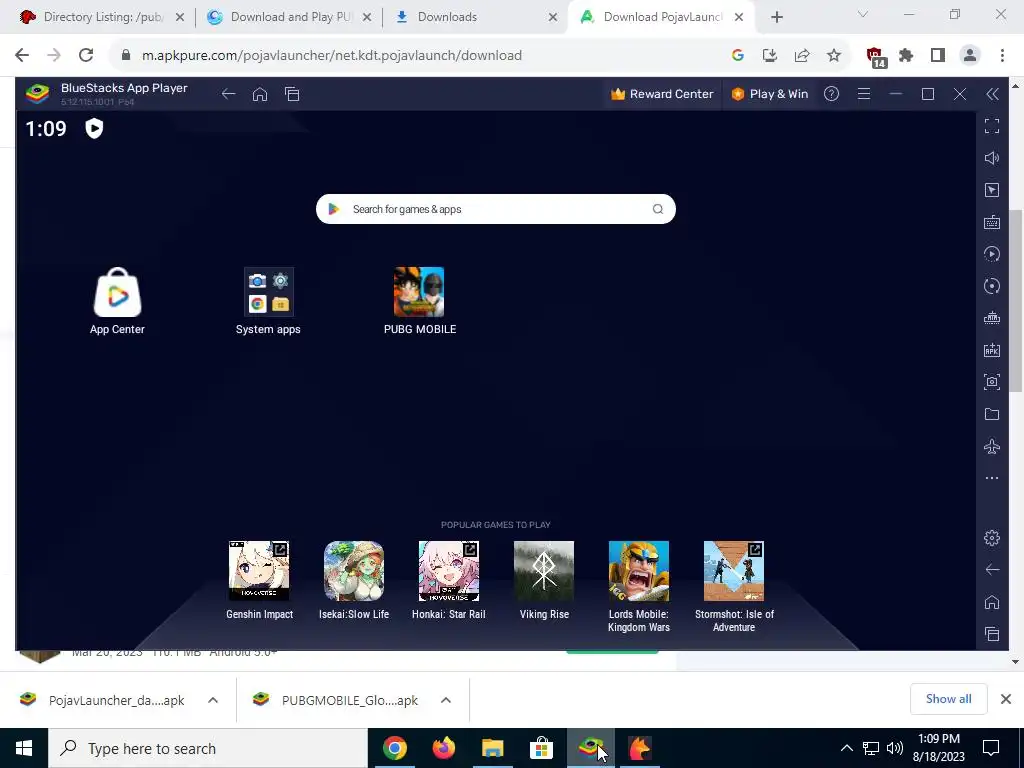1024x768 pixels.
Task: Go back in Chrome browser
Action: point(22,55)
